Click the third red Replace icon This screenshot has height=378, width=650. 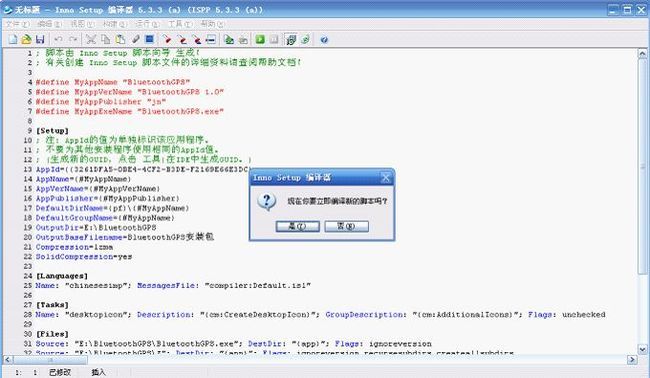[196, 40]
